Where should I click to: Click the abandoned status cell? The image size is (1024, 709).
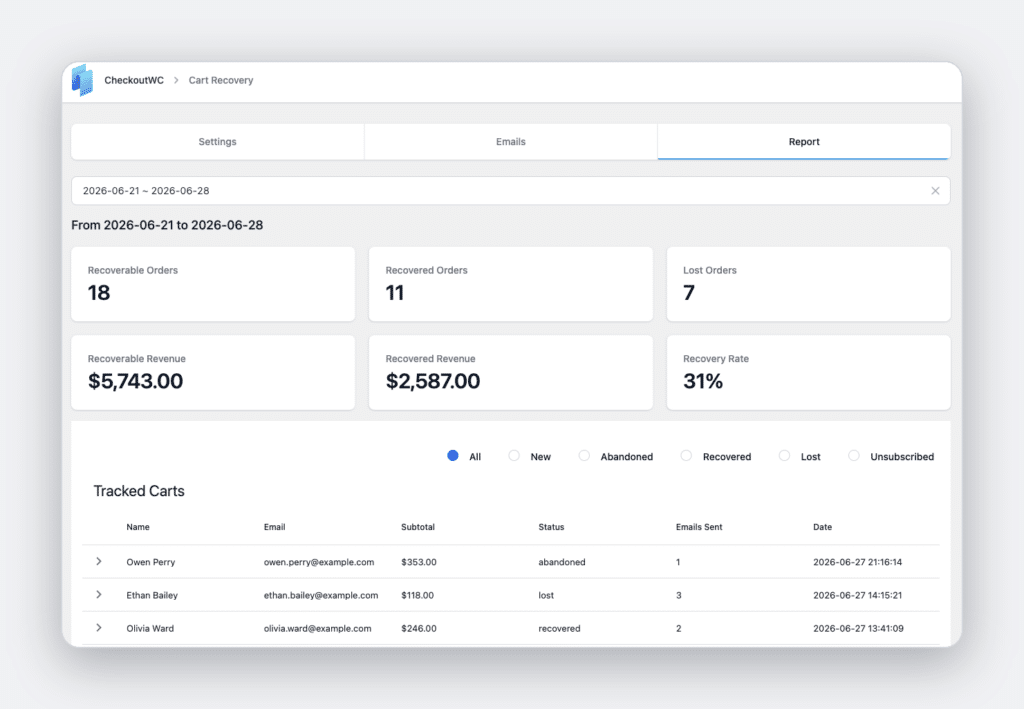562,562
